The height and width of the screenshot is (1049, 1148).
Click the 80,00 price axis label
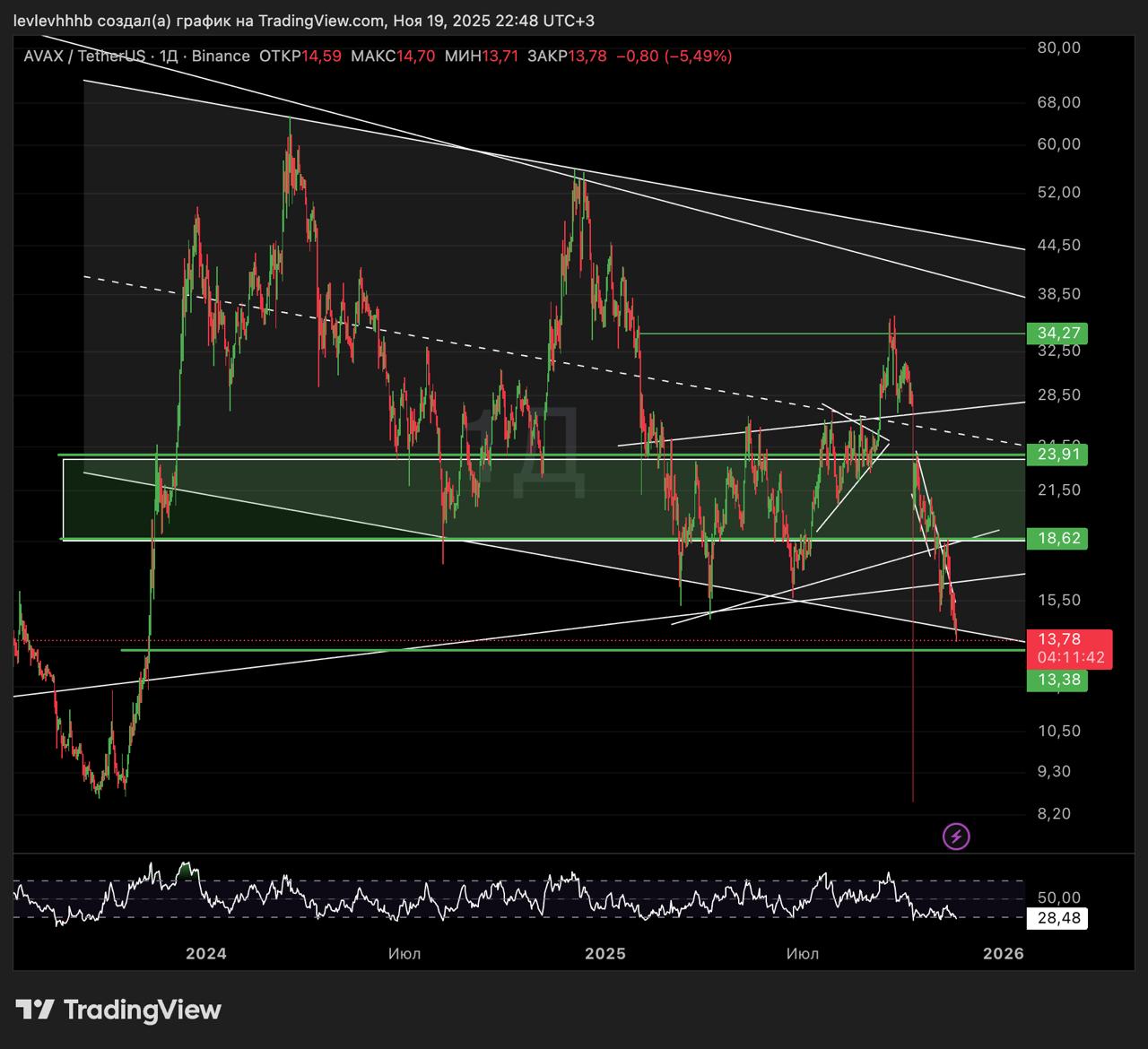pyautogui.click(x=1058, y=48)
